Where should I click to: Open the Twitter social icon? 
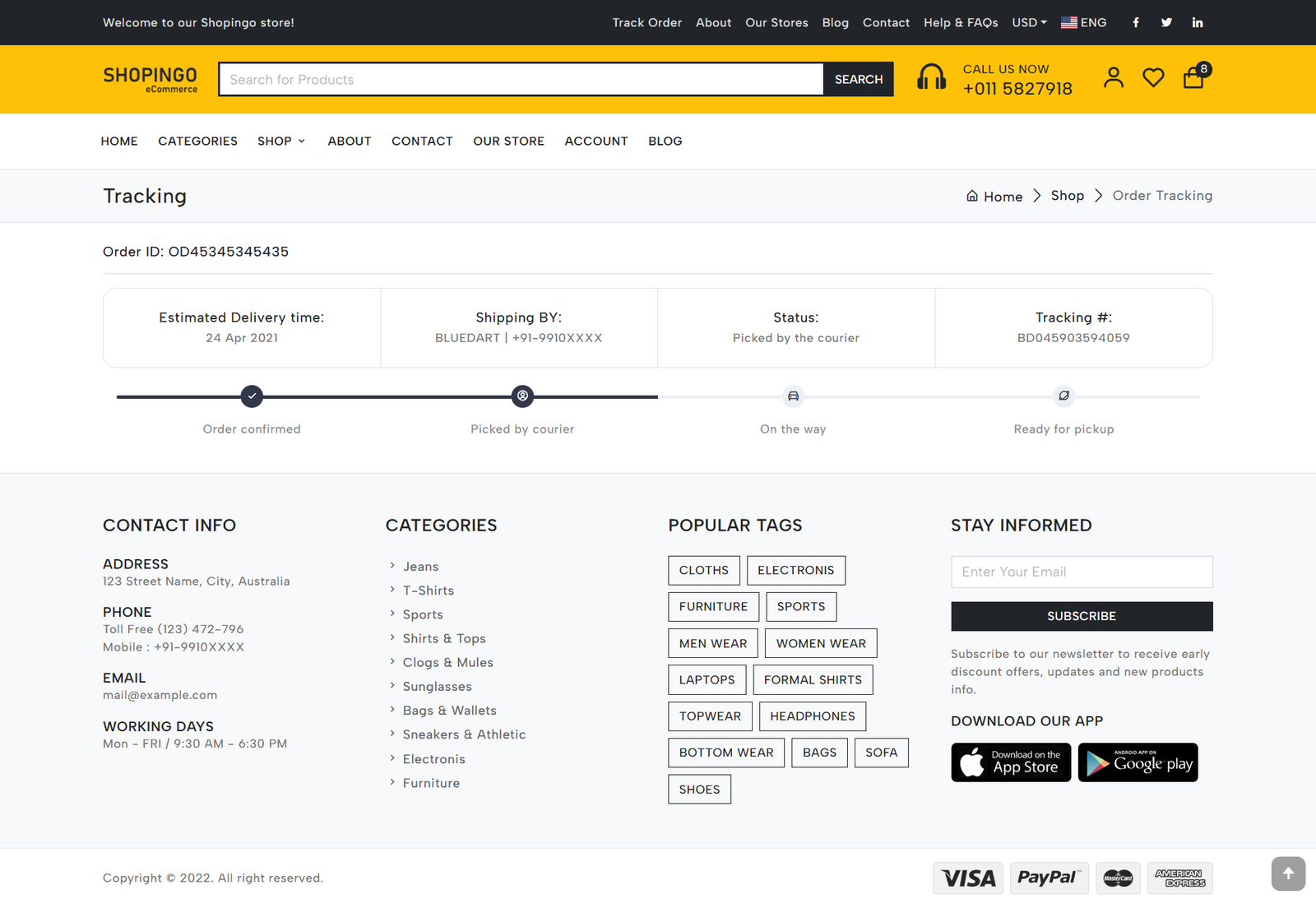click(x=1166, y=23)
